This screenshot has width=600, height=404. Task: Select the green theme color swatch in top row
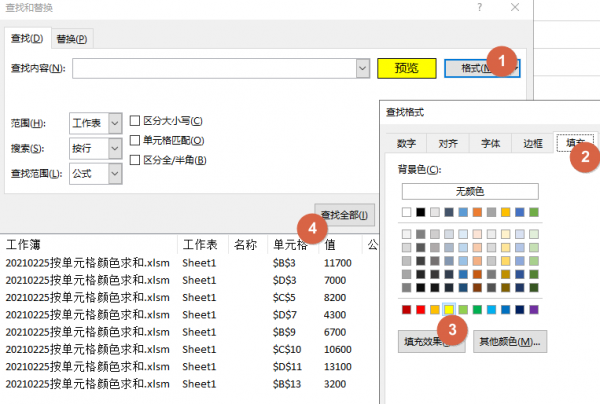[x=534, y=212]
